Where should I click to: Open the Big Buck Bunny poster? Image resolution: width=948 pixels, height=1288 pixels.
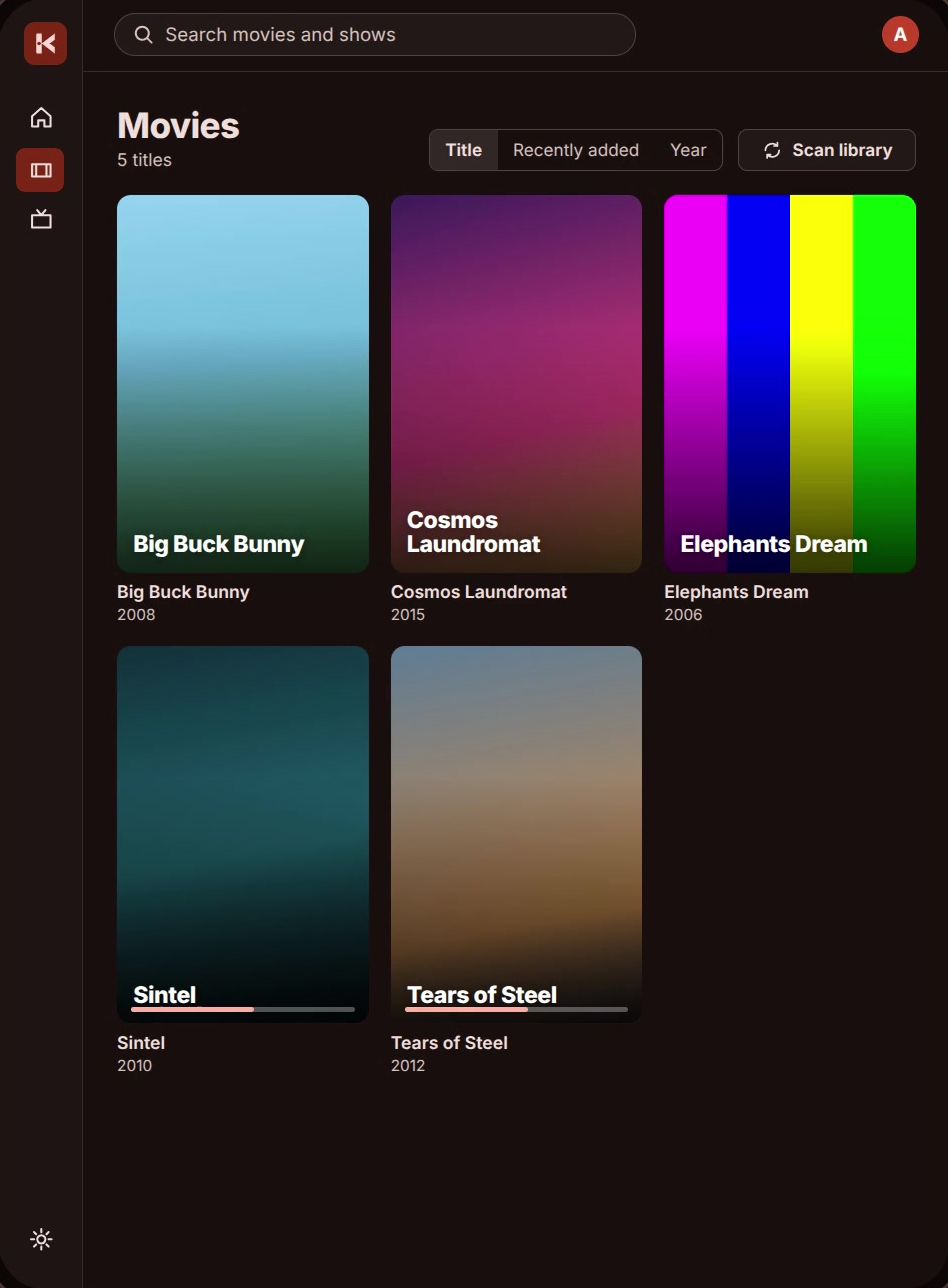[243, 384]
